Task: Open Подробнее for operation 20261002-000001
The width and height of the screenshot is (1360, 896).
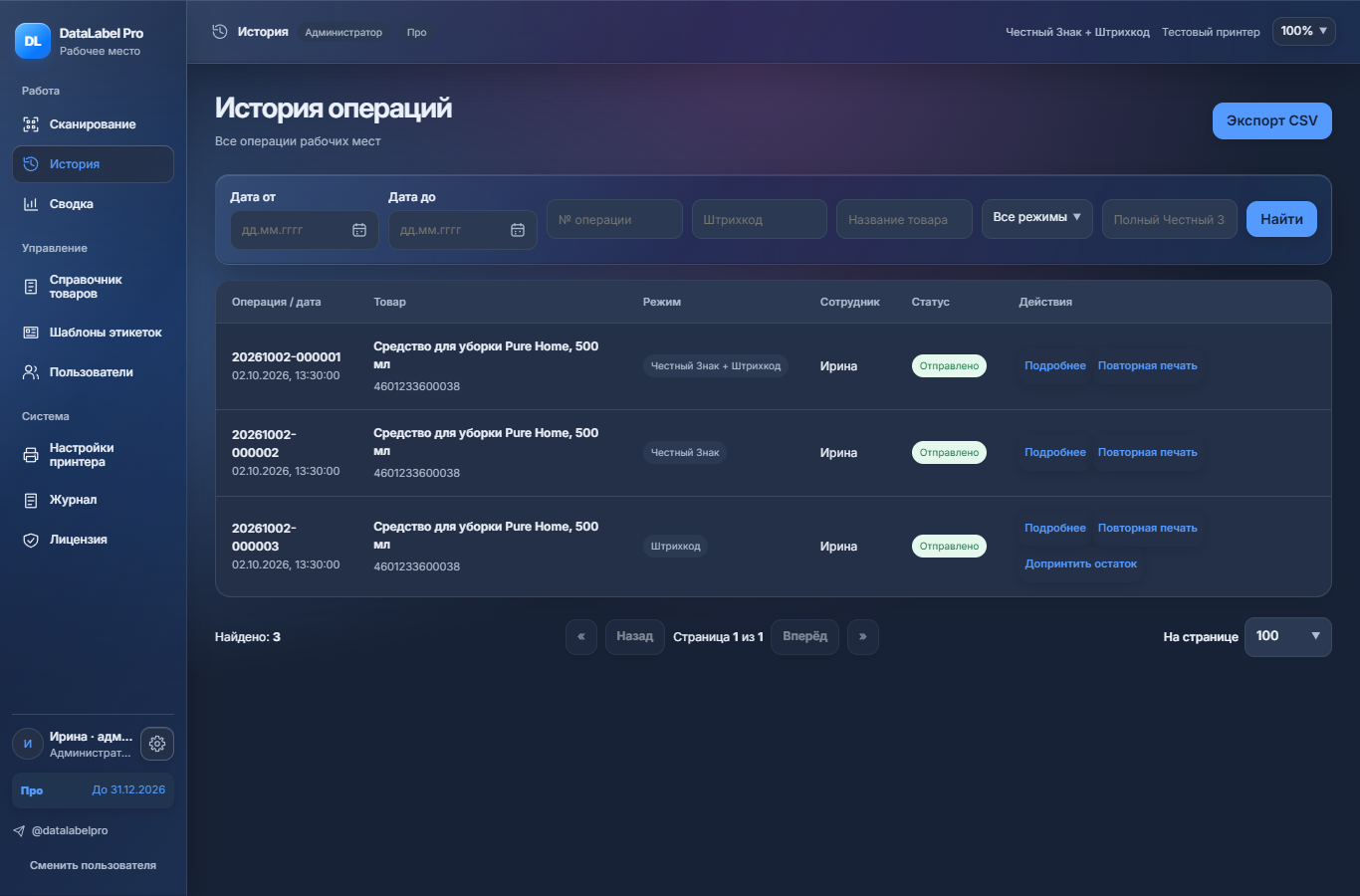Action: pyautogui.click(x=1055, y=366)
